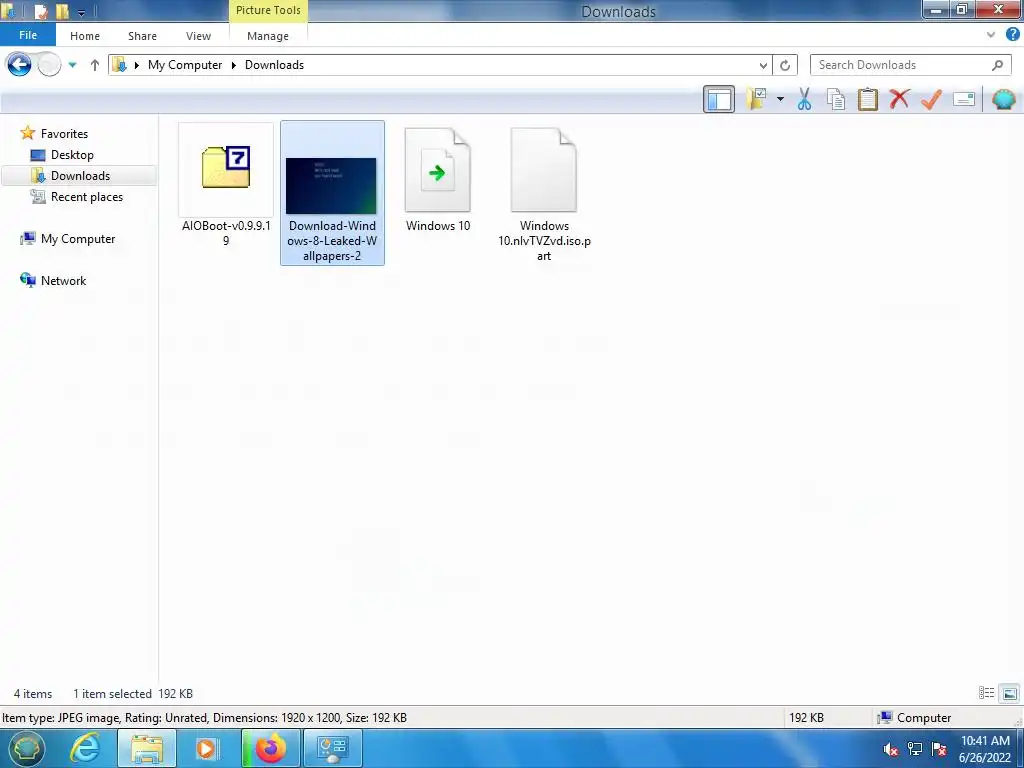Open the address bar history dropdown

pyautogui.click(x=763, y=65)
